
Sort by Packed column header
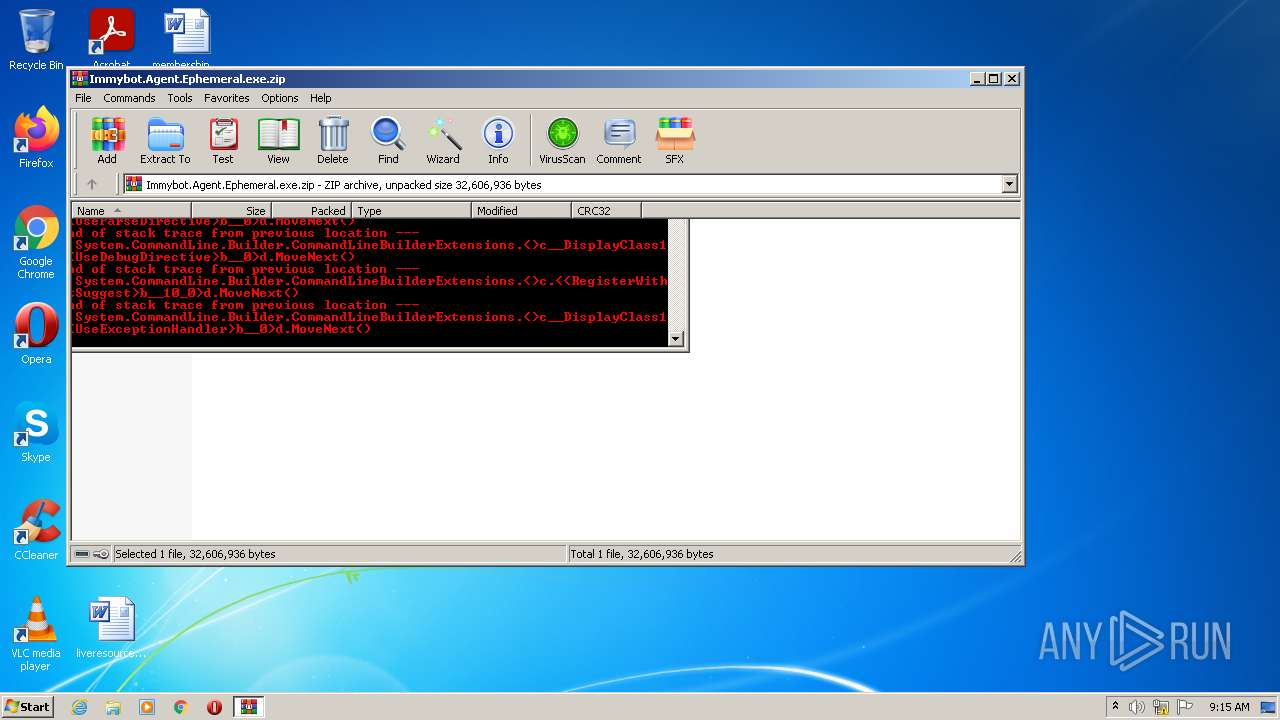coord(311,210)
